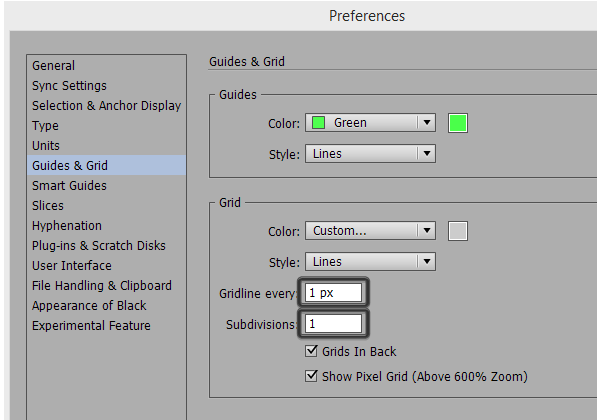
Task: Go to Plug-ins & Scratch Disks
Action: tap(98, 246)
